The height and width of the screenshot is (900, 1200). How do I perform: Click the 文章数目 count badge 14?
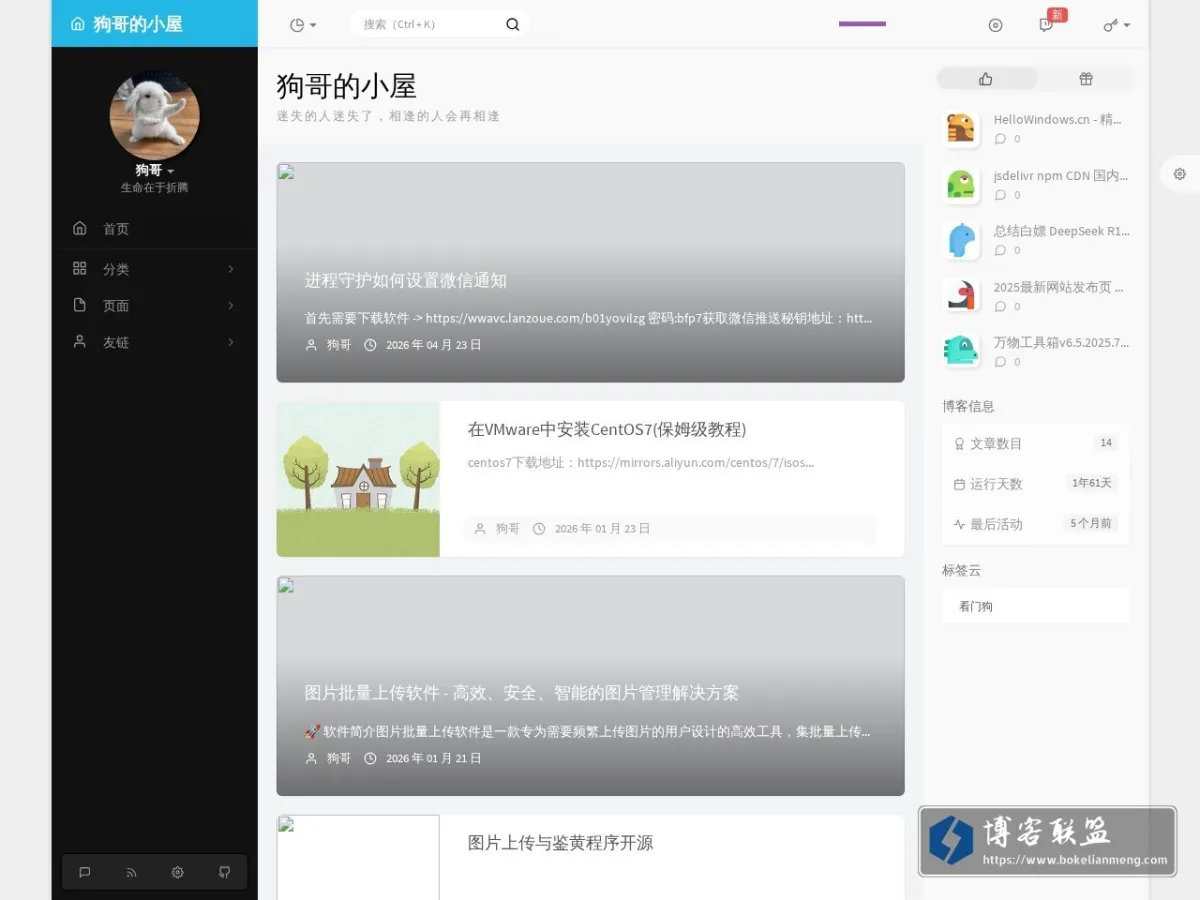[x=1105, y=443]
